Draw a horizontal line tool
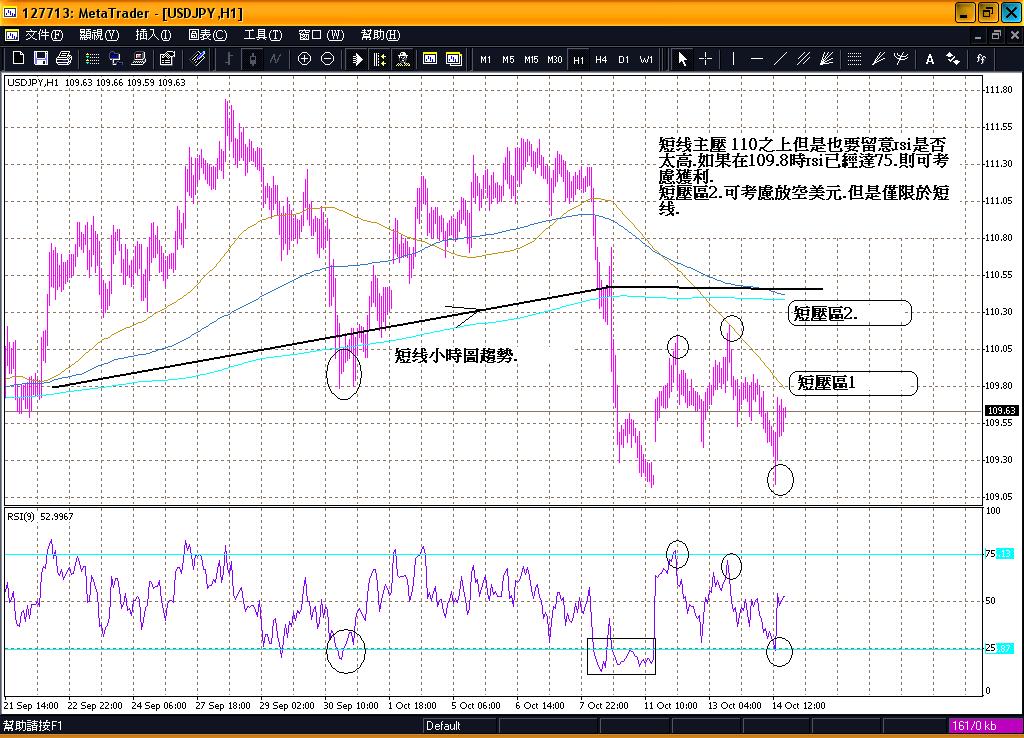 pyautogui.click(x=757, y=59)
